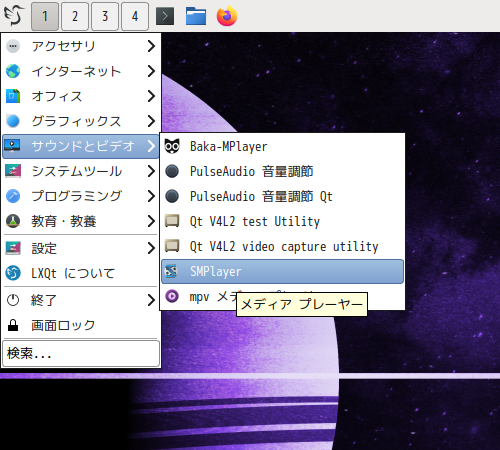
Task: Click the 画面ロック padlock icon
Action: pos(13,325)
